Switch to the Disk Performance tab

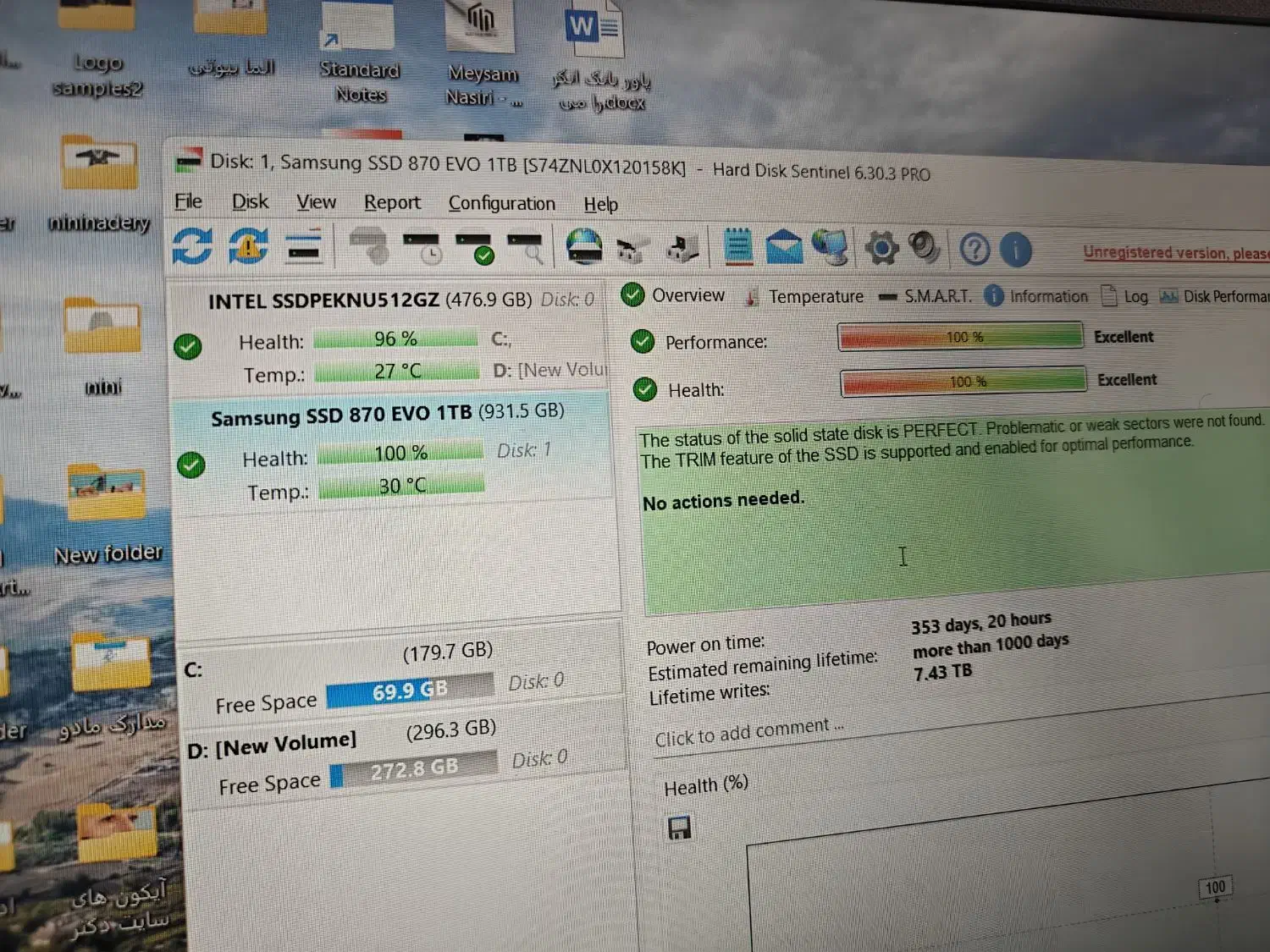pos(1214,296)
